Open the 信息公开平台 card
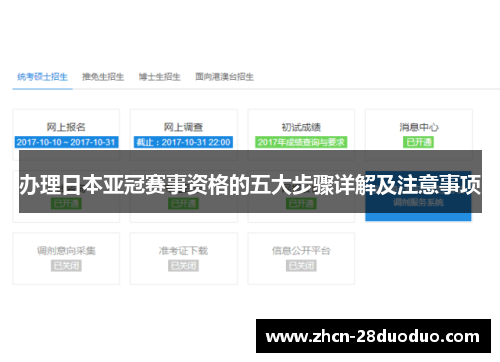The image size is (500, 362). [301, 258]
